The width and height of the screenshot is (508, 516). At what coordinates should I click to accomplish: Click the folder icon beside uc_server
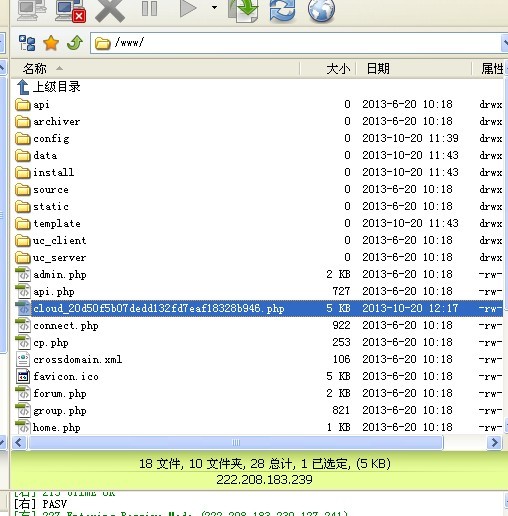pyautogui.click(x=23, y=257)
